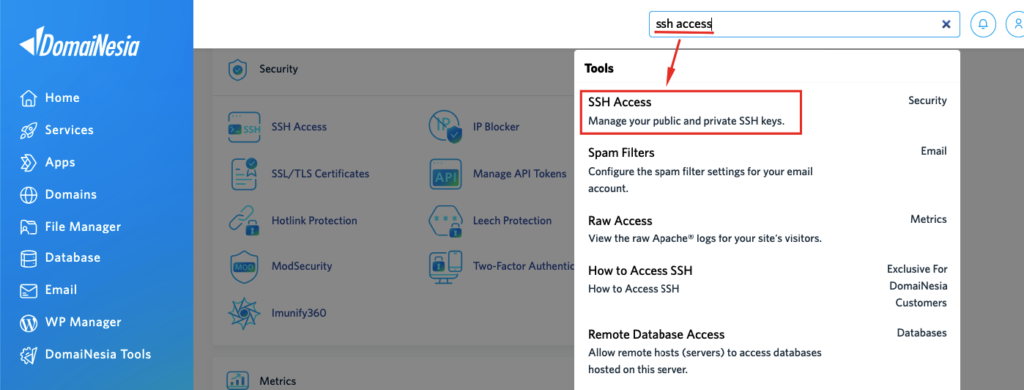This screenshot has height=390, width=1024.
Task: Click the IP Blocker icon
Action: click(x=446, y=127)
